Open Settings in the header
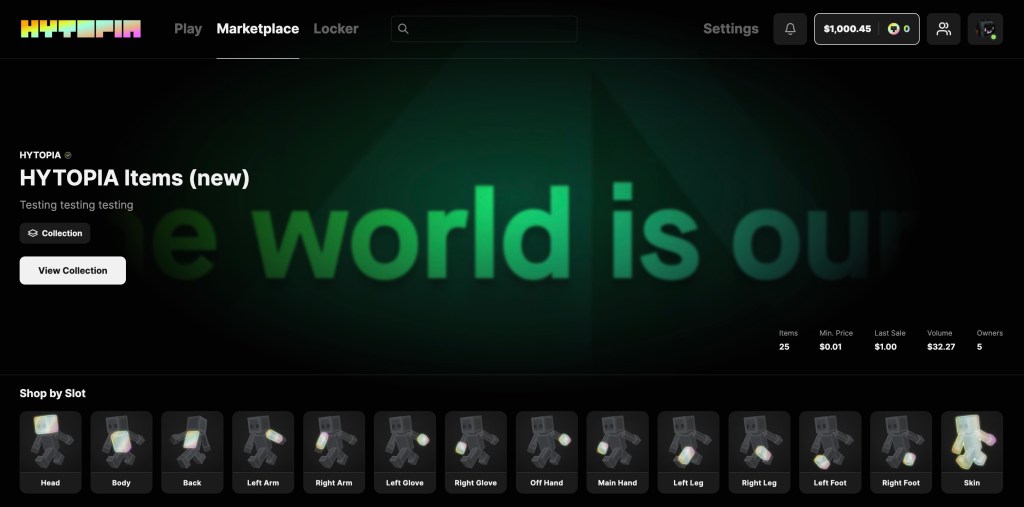Screen dimensions: 1024x507 (x=730, y=29)
